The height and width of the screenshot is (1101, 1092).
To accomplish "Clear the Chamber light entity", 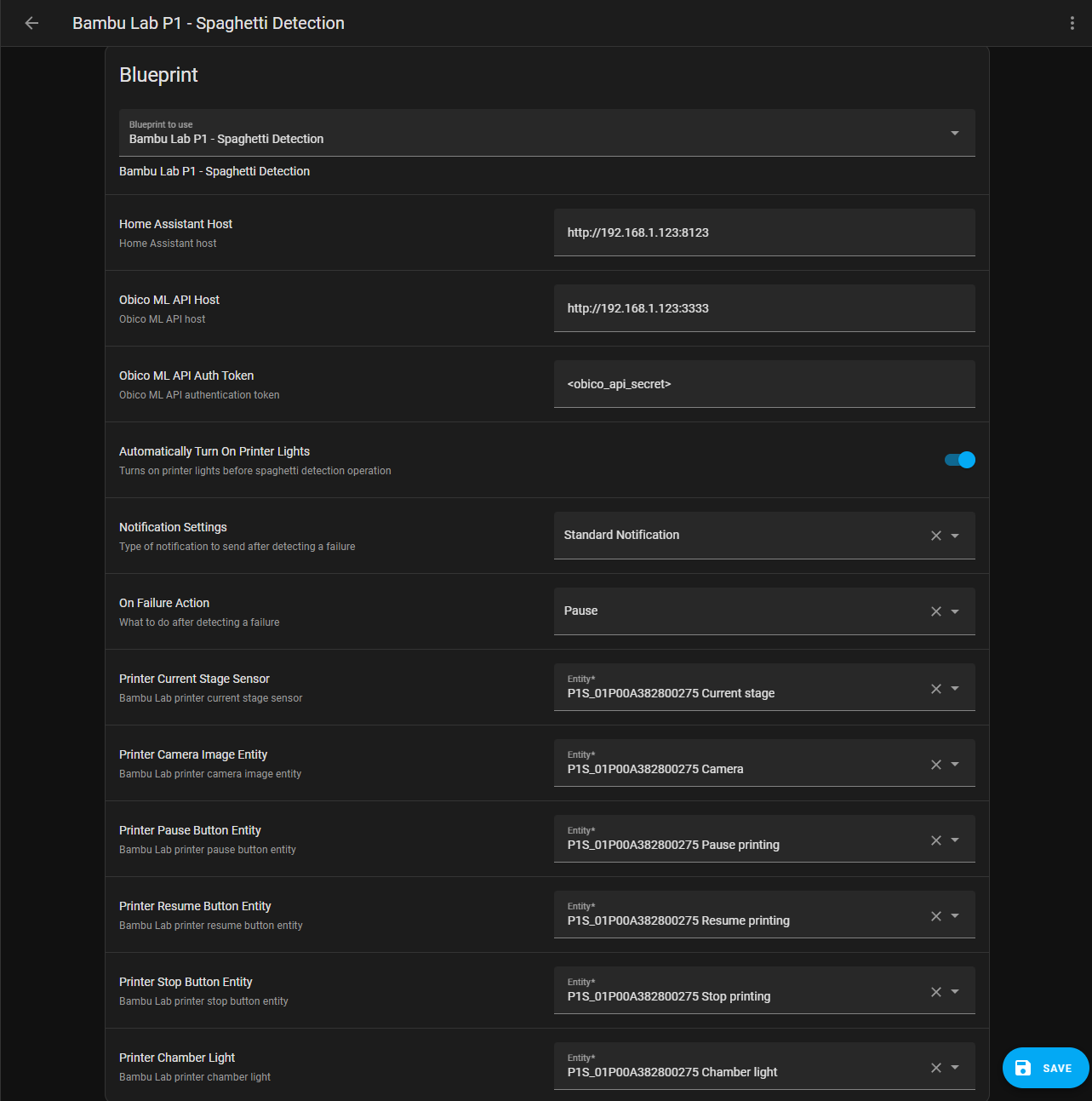I will click(x=936, y=1067).
